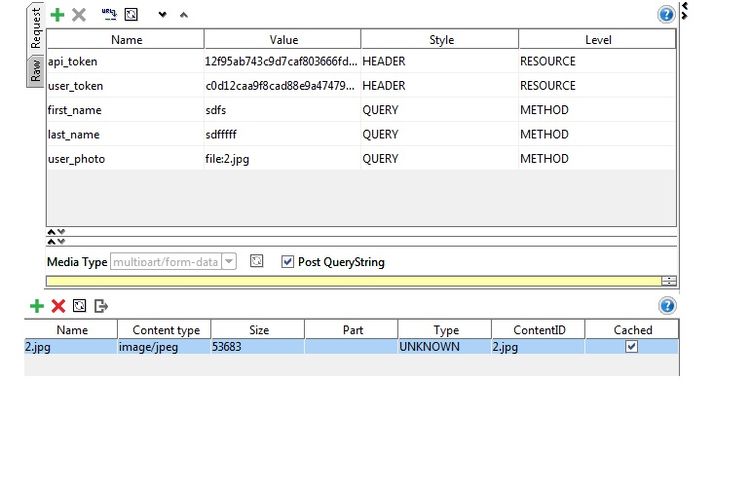This screenshot has height=499, width=750.
Task: Open the Media Type dropdown
Action: coord(229,262)
